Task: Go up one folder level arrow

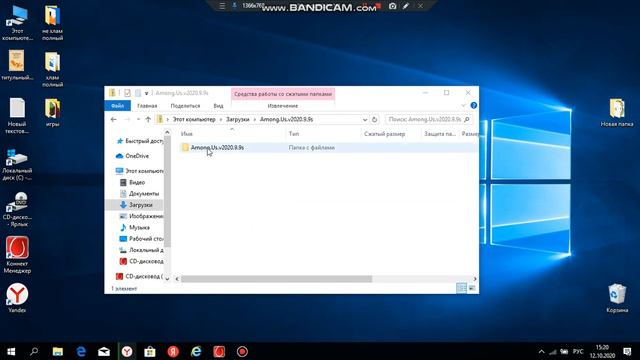Action: point(148,120)
